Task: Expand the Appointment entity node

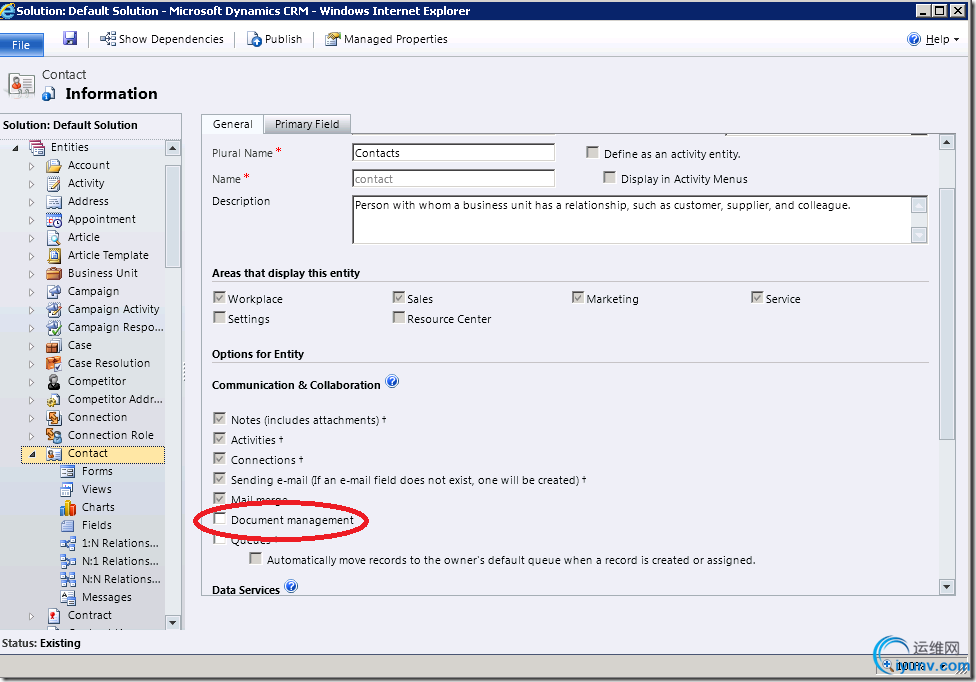Action: (x=32, y=220)
